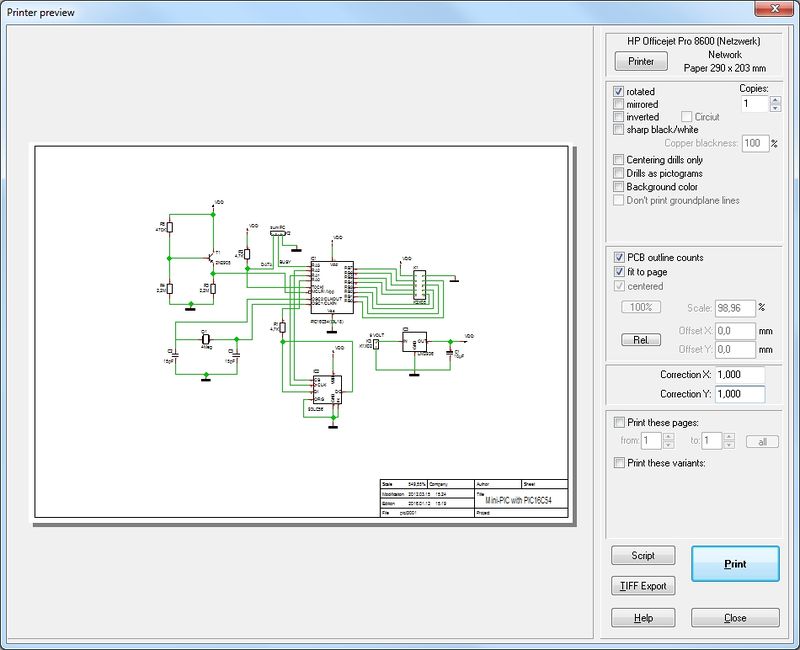Export the layout as TIFF

click(x=643, y=585)
